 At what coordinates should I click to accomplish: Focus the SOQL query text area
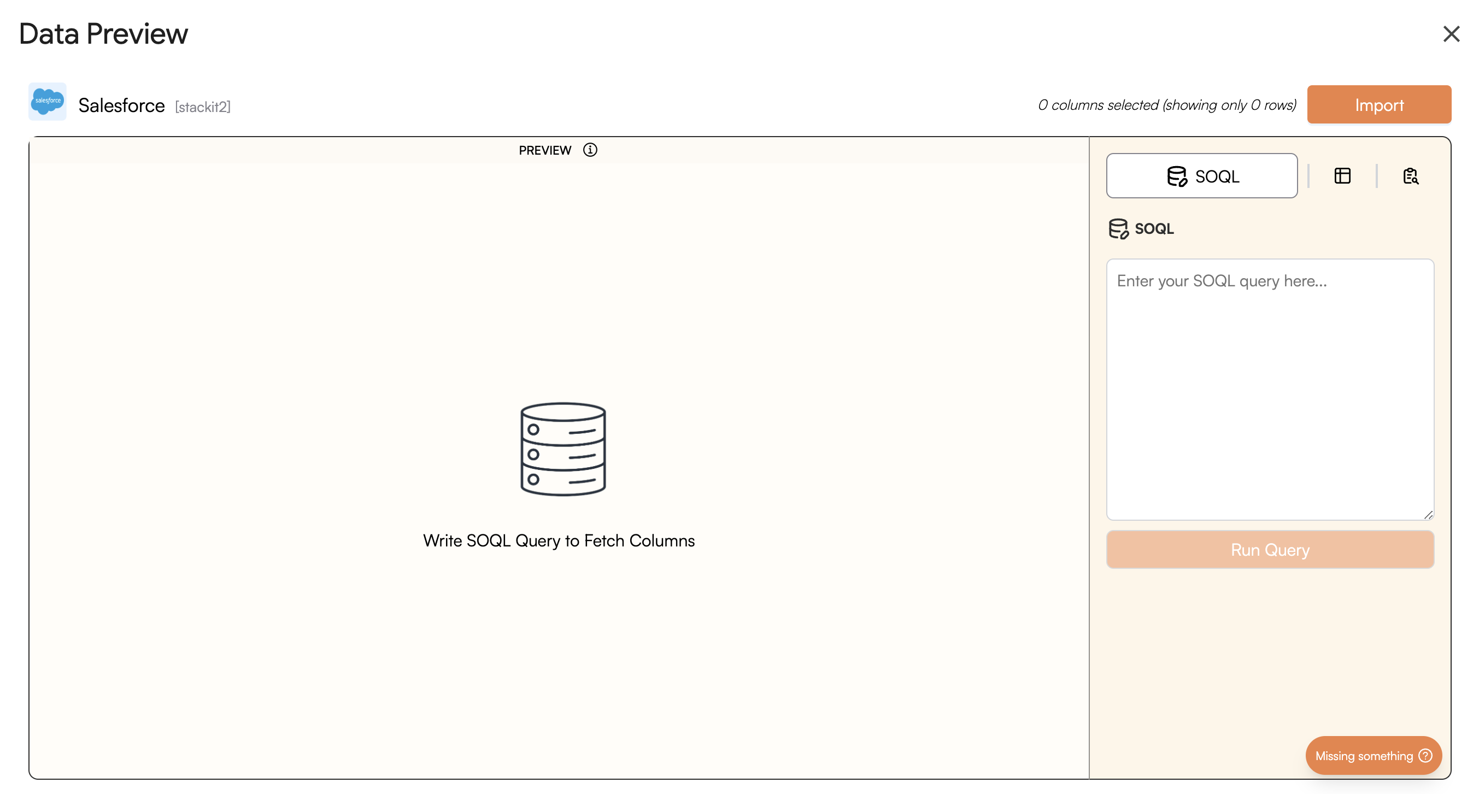pos(1270,389)
